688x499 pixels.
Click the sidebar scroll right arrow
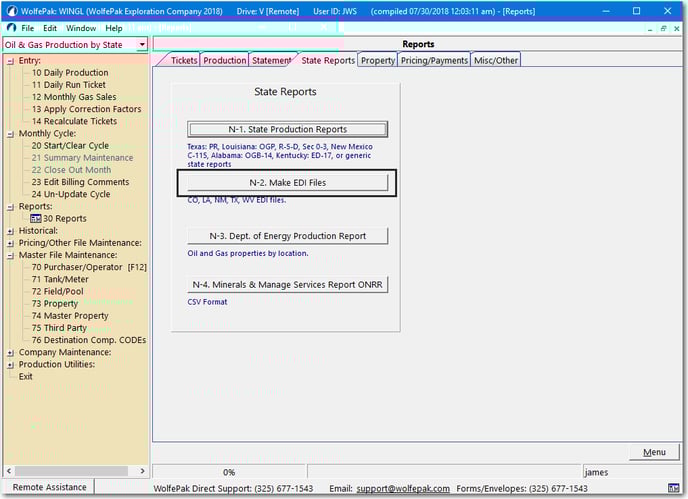click(142, 471)
